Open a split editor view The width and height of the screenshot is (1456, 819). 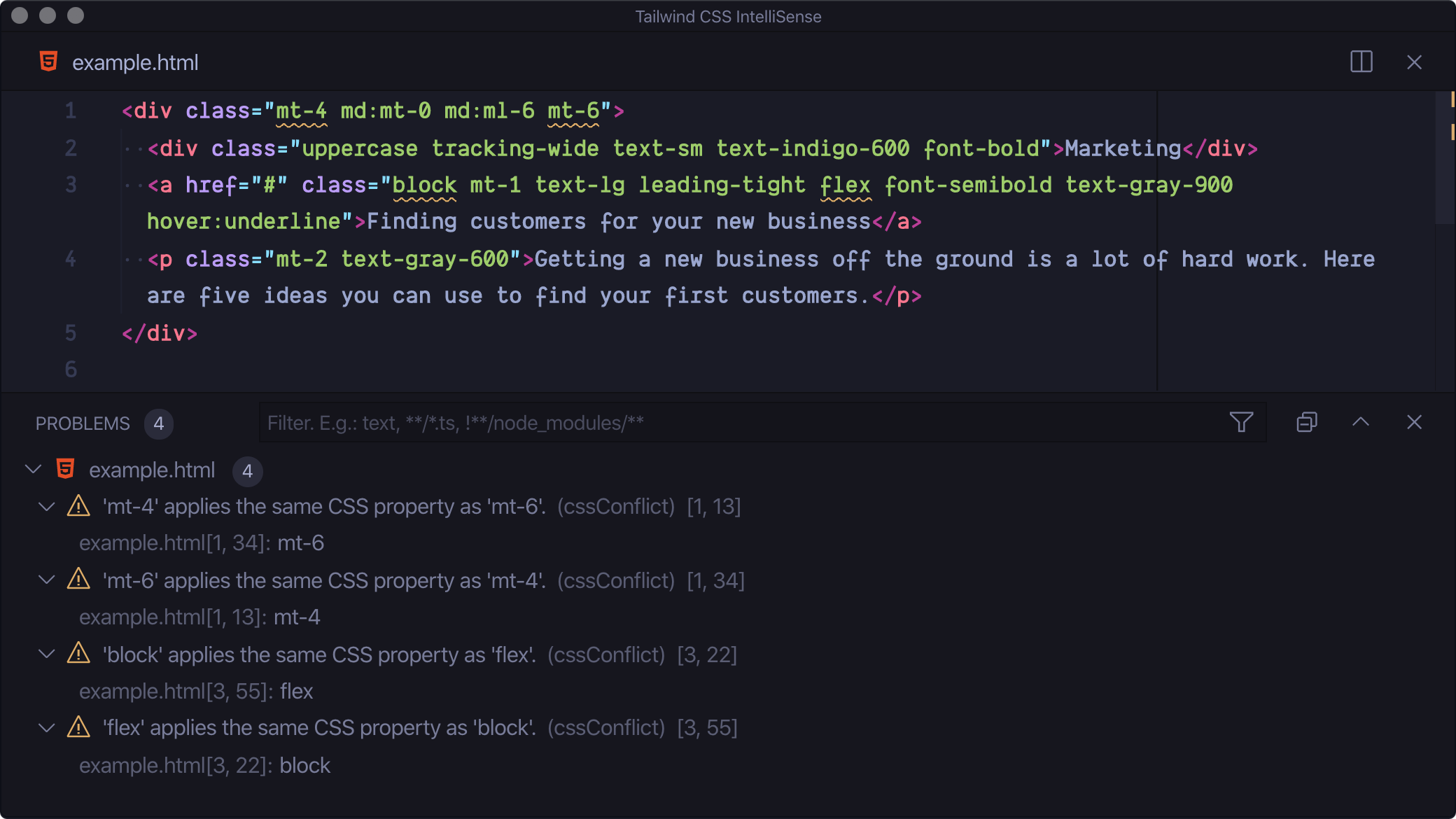1362,62
